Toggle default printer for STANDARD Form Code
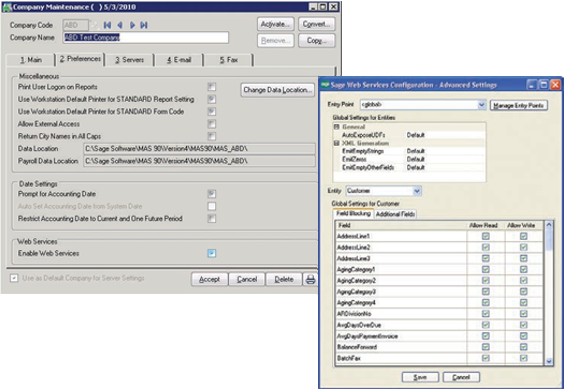The image size is (565, 390). 212,111
